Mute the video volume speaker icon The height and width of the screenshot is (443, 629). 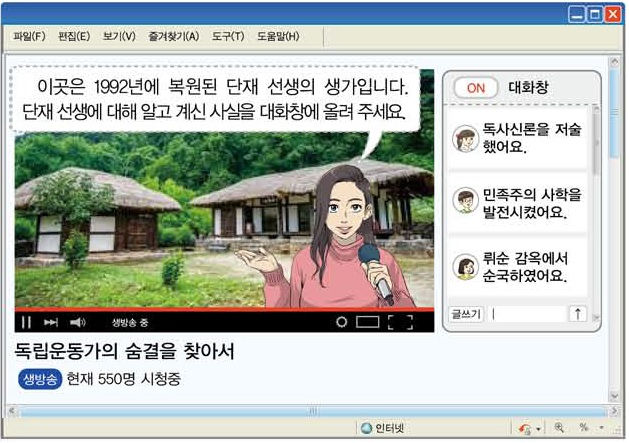tap(78, 322)
